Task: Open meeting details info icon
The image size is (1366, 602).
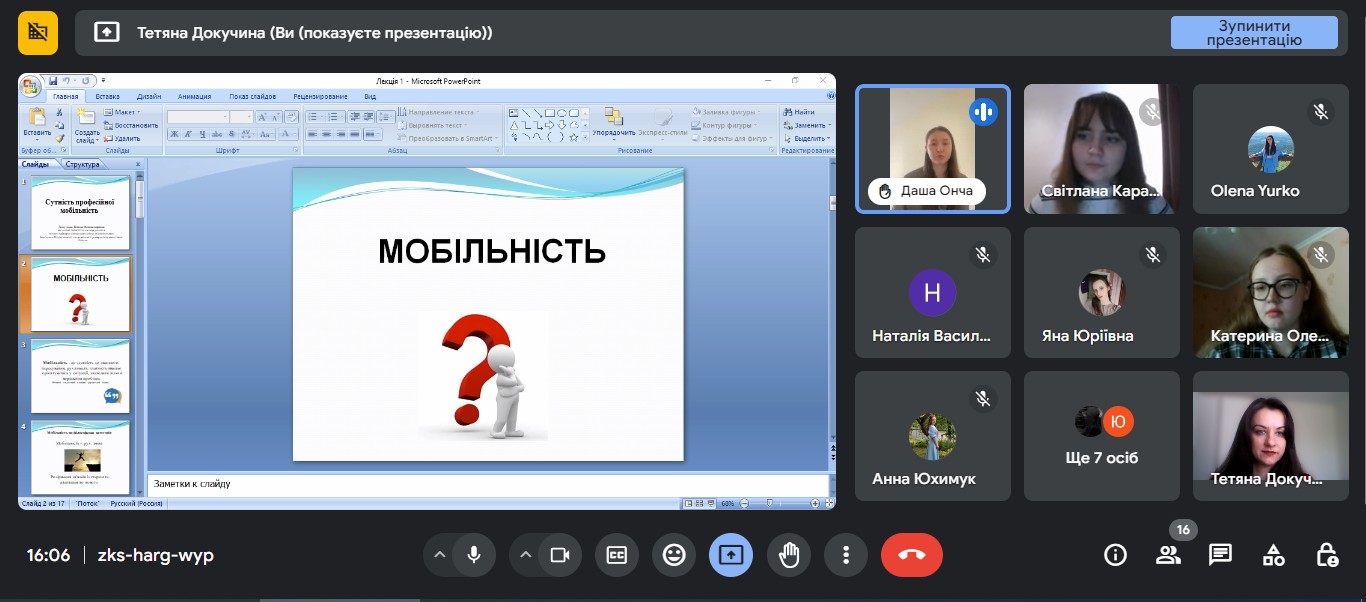Action: click(1115, 555)
